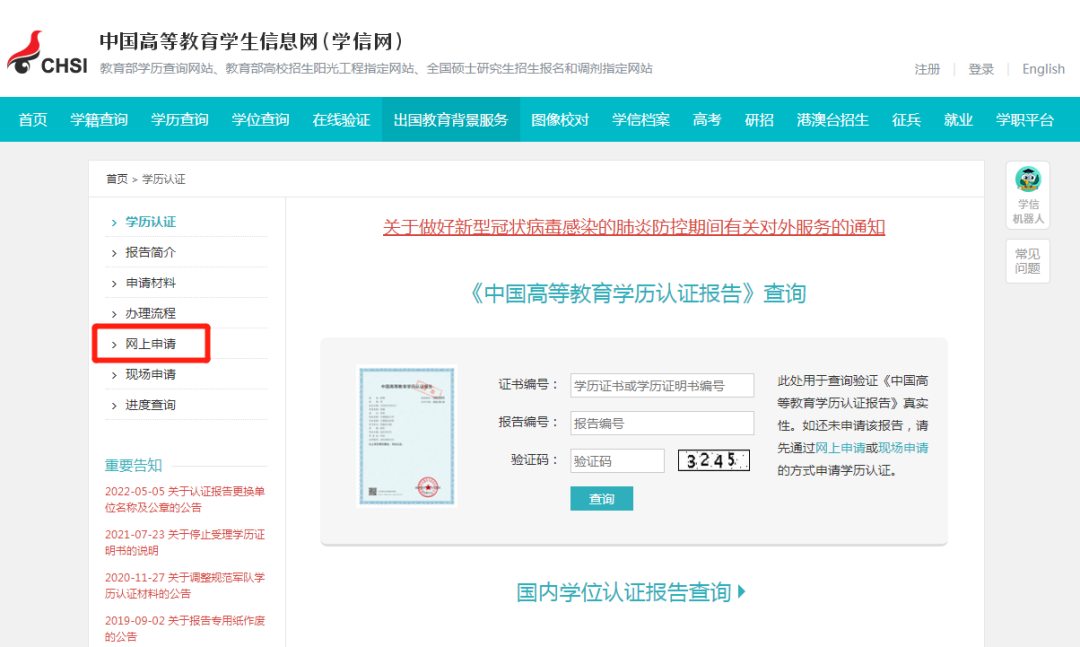
Task: Open the red 新型冠状病毒 service notice link
Action: [634, 227]
